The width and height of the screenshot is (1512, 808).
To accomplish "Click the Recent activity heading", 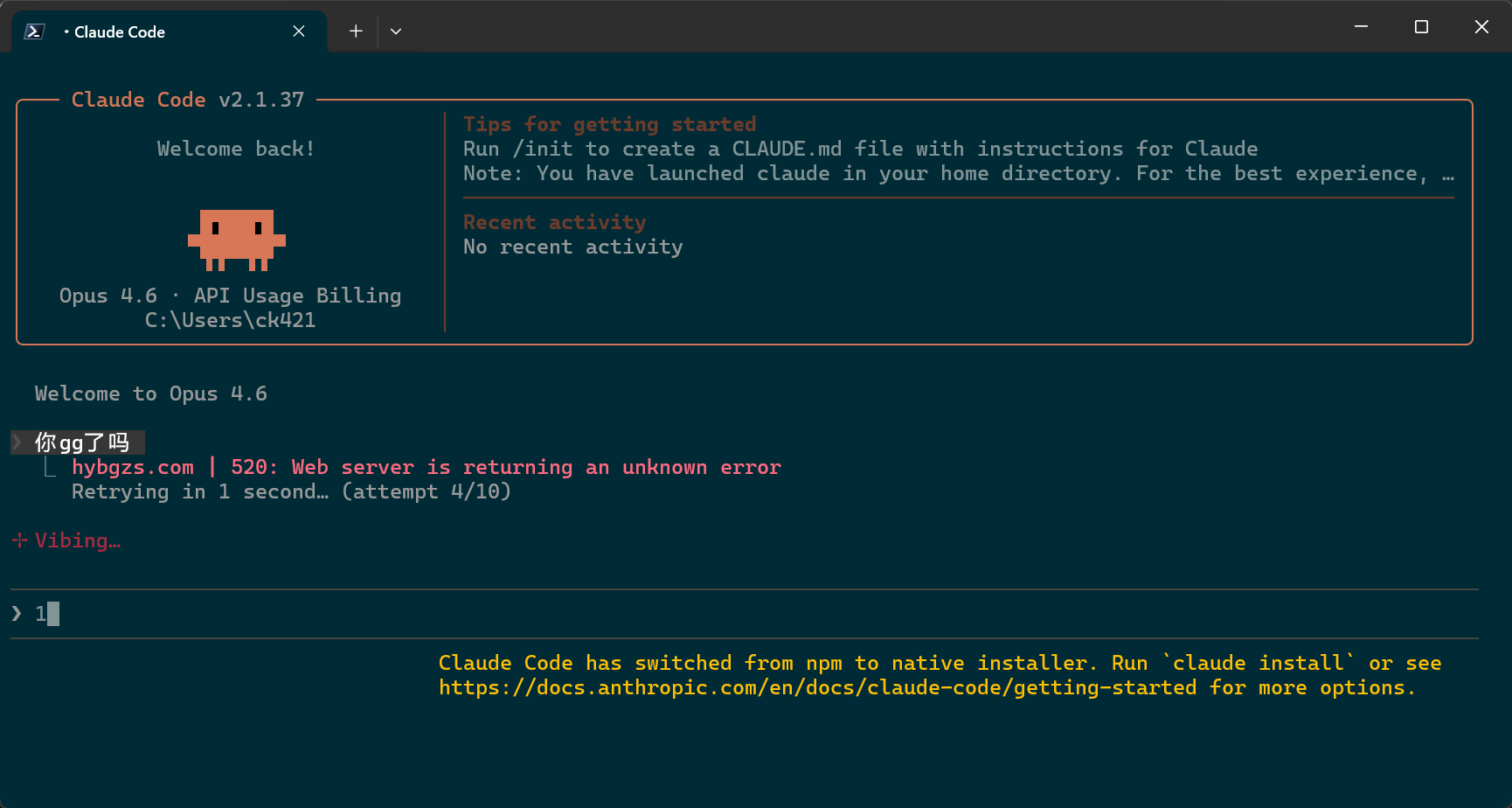I will click(554, 222).
